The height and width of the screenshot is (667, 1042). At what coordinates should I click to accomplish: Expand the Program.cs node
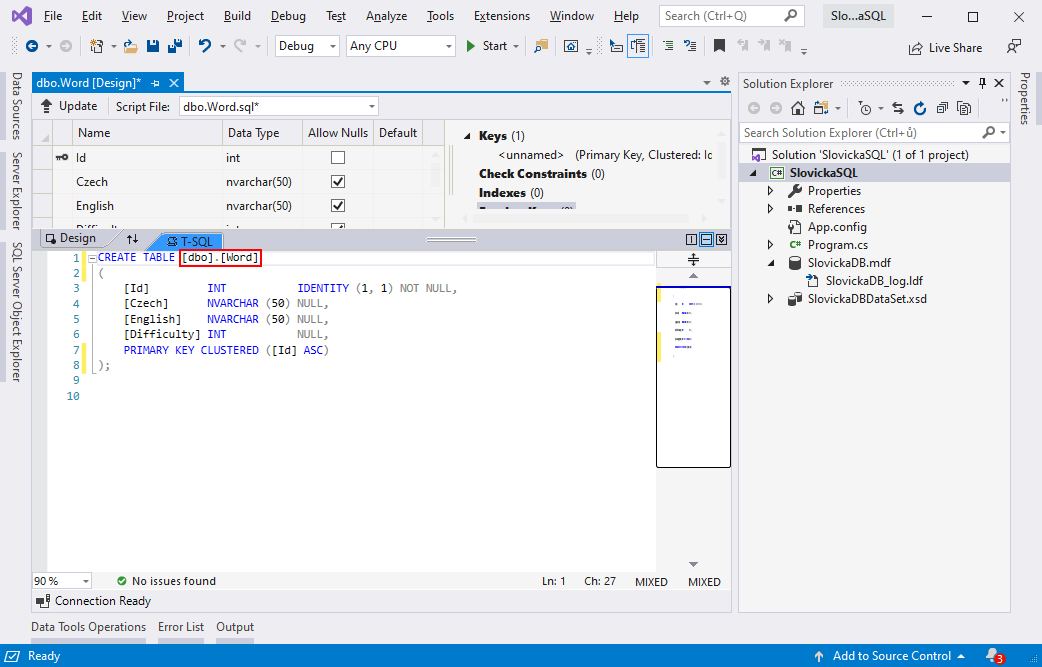770,244
